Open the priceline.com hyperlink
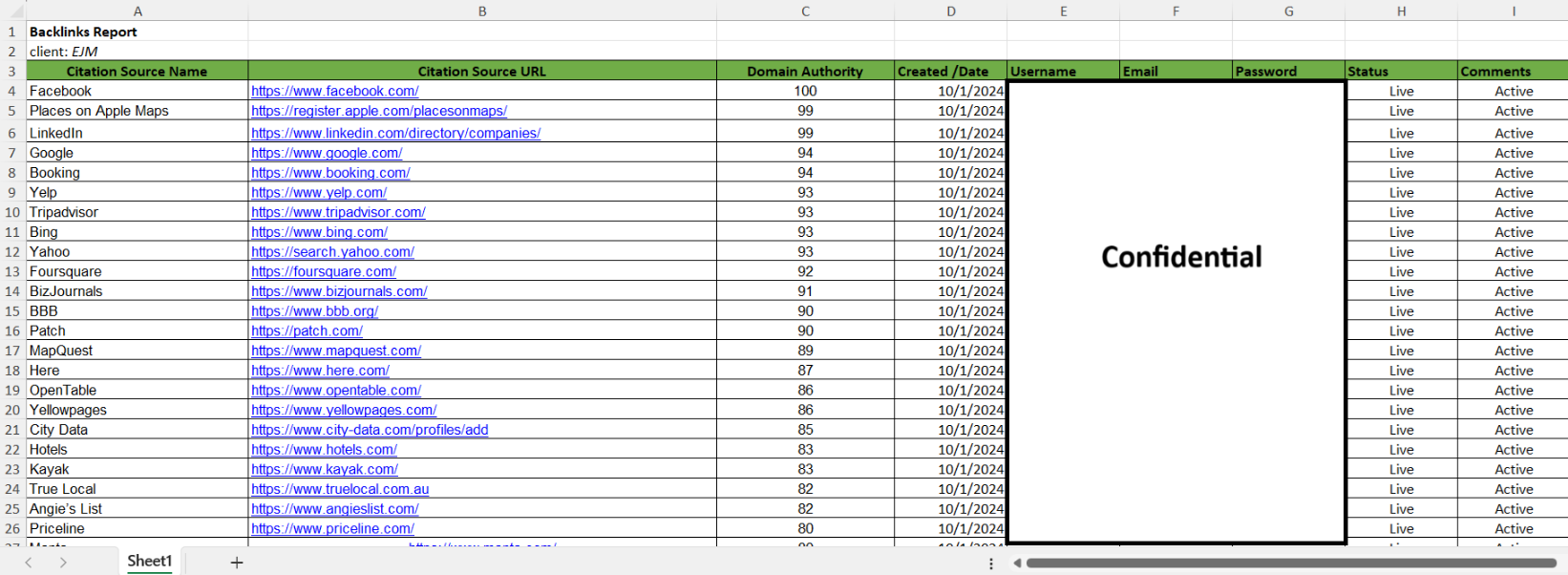 click(x=332, y=529)
